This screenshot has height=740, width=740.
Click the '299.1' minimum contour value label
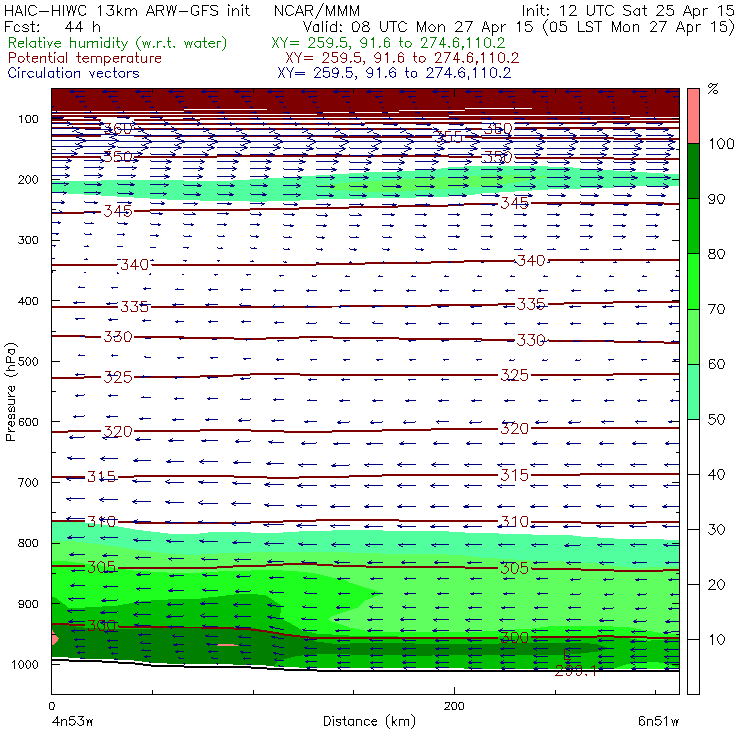(x=576, y=671)
